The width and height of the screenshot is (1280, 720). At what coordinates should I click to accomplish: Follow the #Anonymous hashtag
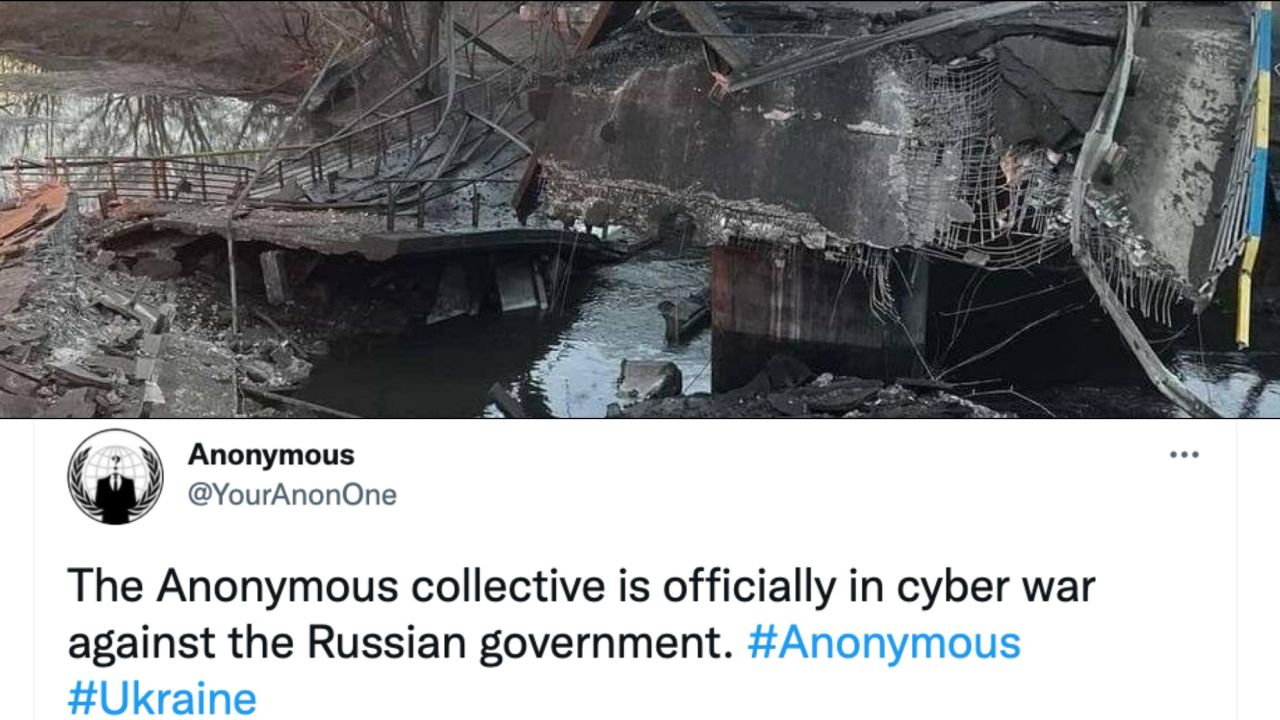[884, 643]
